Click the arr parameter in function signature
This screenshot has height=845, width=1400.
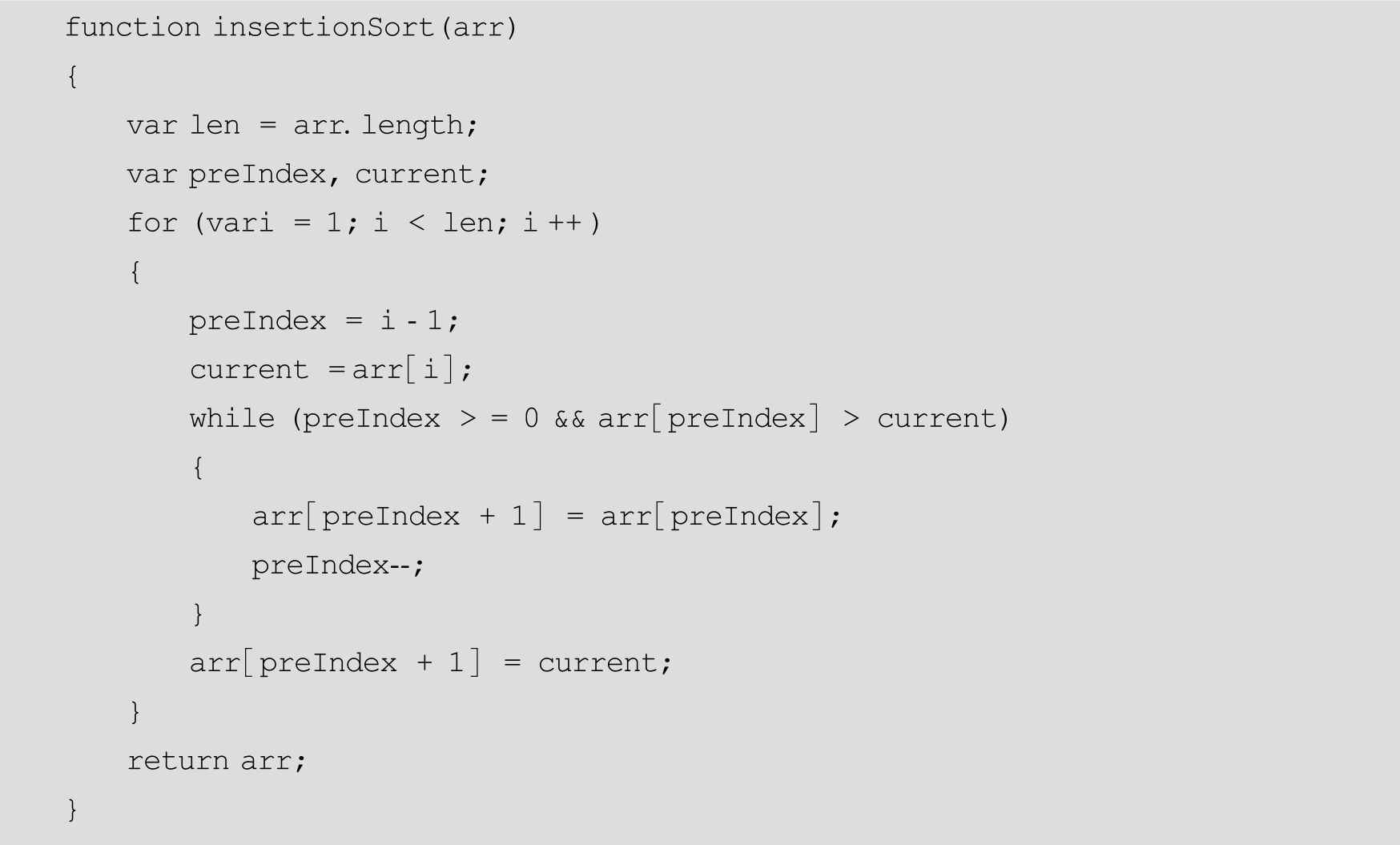pyautogui.click(x=483, y=28)
